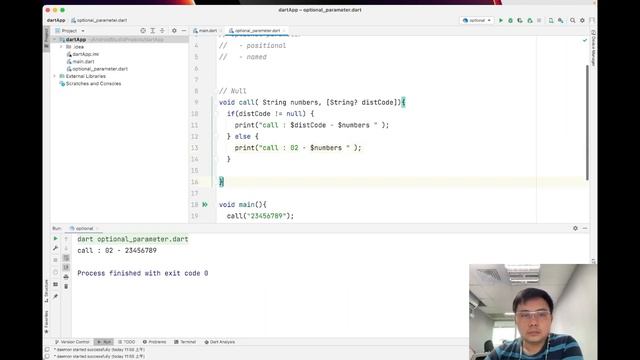Clear all console output with trash icon
Screen dimensions: 640x360
tap(66, 287)
